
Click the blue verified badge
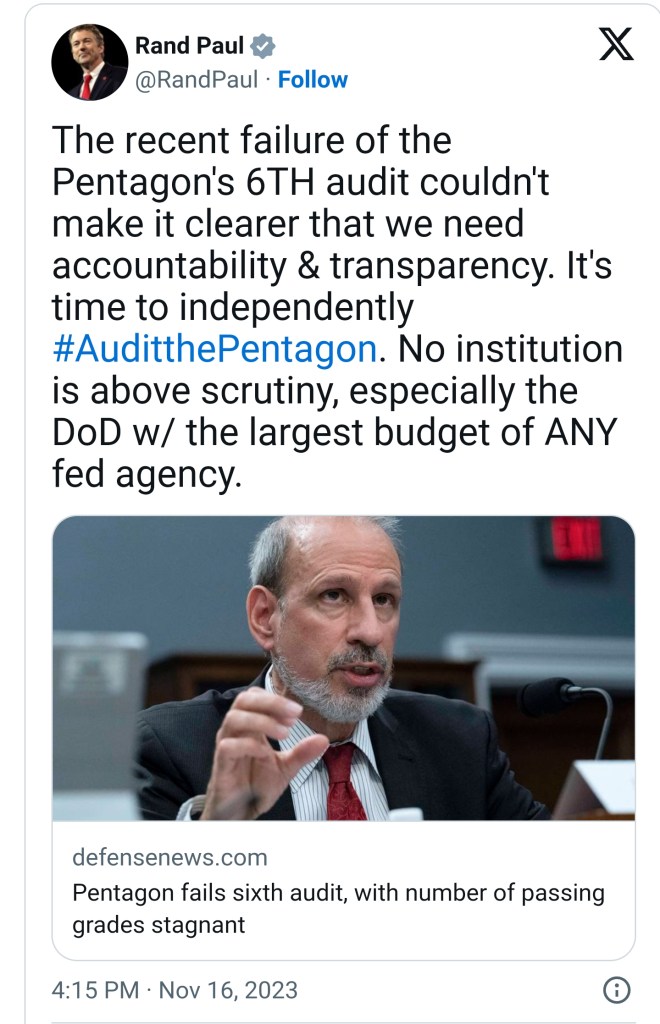click(x=262, y=46)
